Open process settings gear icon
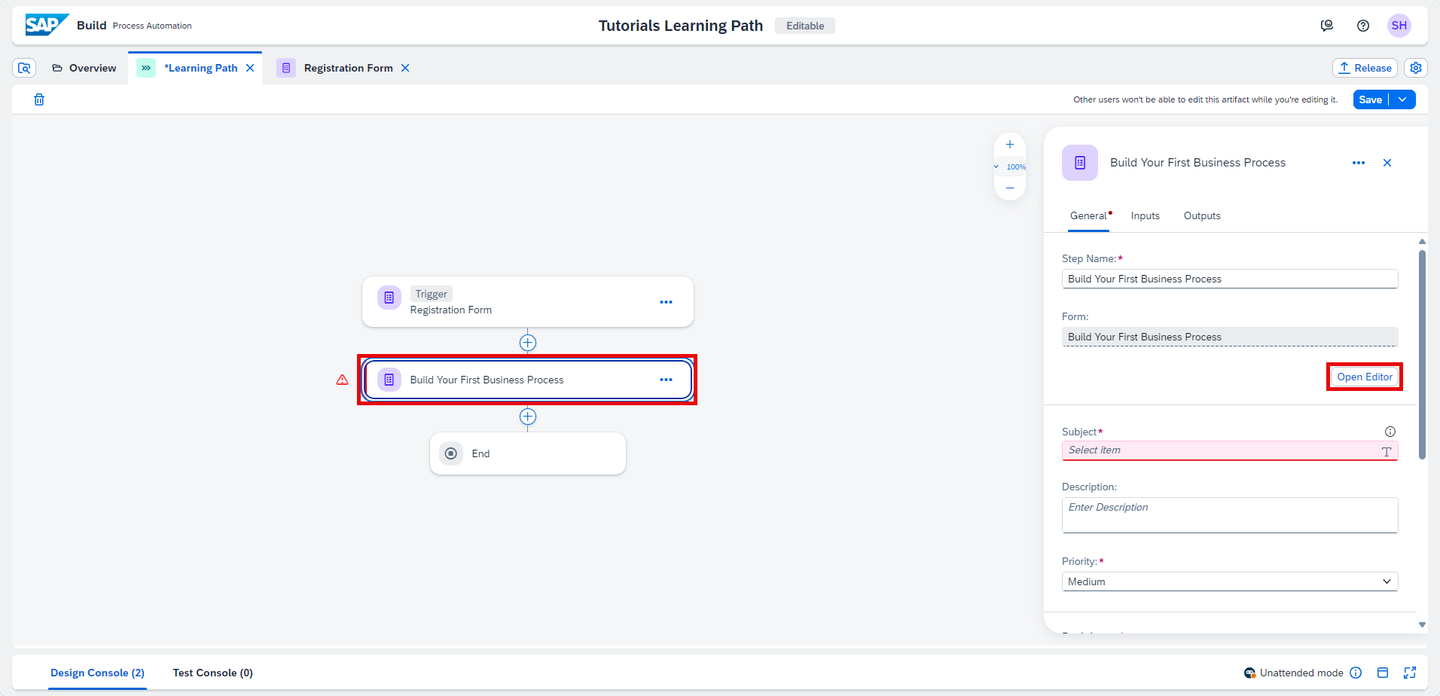The width and height of the screenshot is (1440, 696). point(1416,68)
